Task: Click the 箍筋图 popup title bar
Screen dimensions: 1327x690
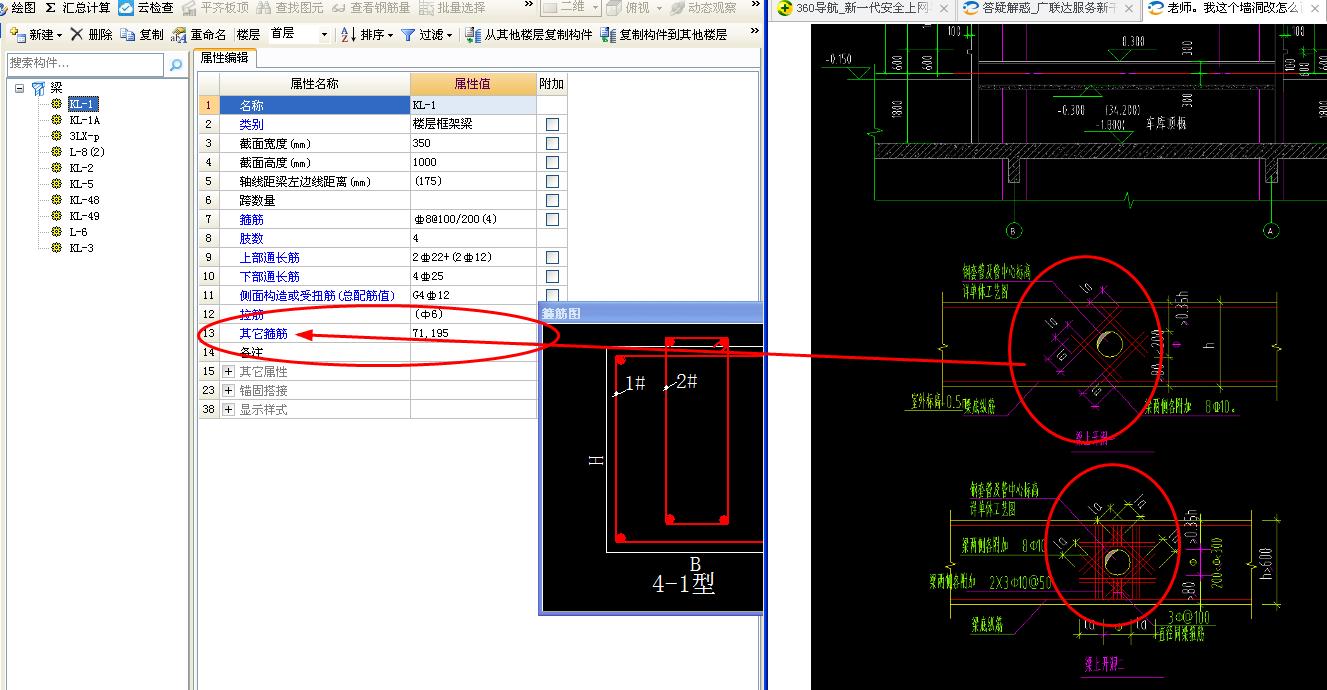Action: (651, 313)
